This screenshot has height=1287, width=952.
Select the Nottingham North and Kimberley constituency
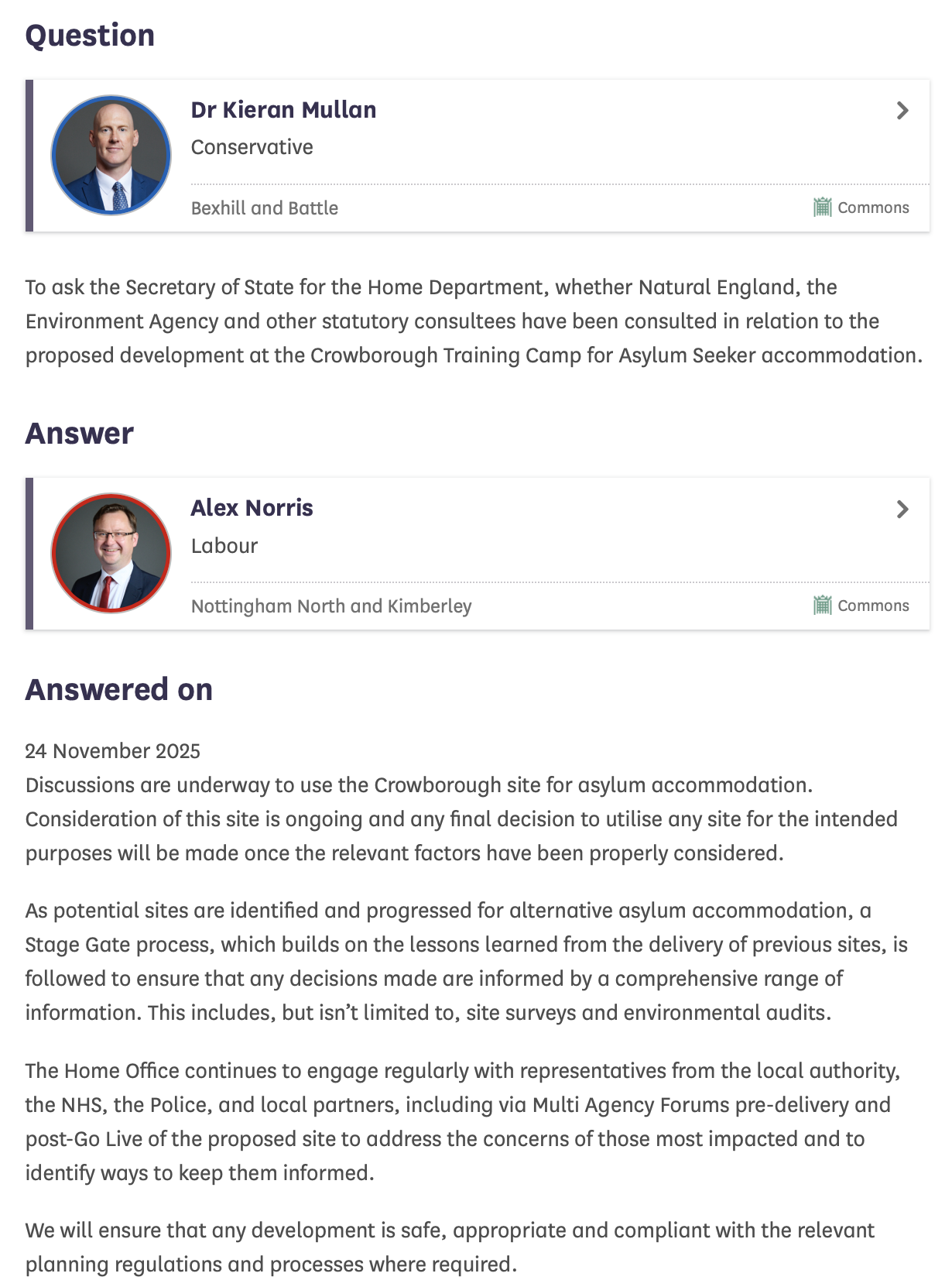(330, 606)
